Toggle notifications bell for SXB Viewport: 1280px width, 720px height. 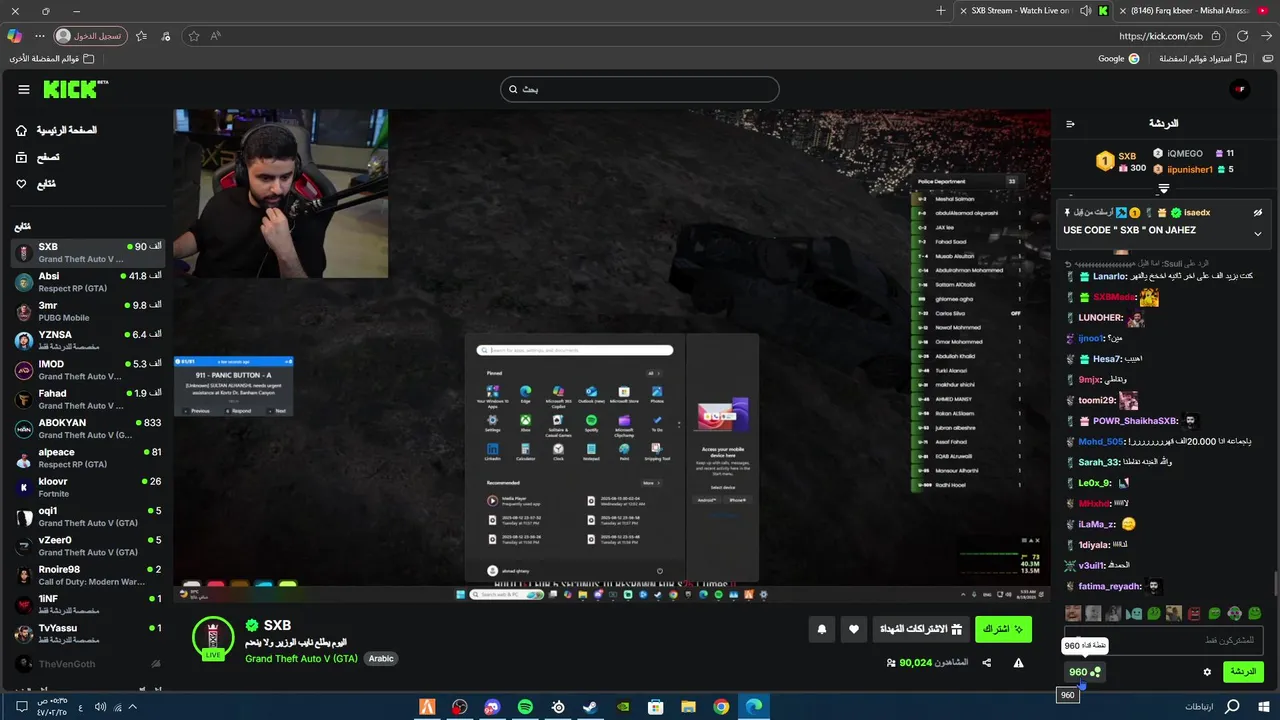tap(822, 629)
